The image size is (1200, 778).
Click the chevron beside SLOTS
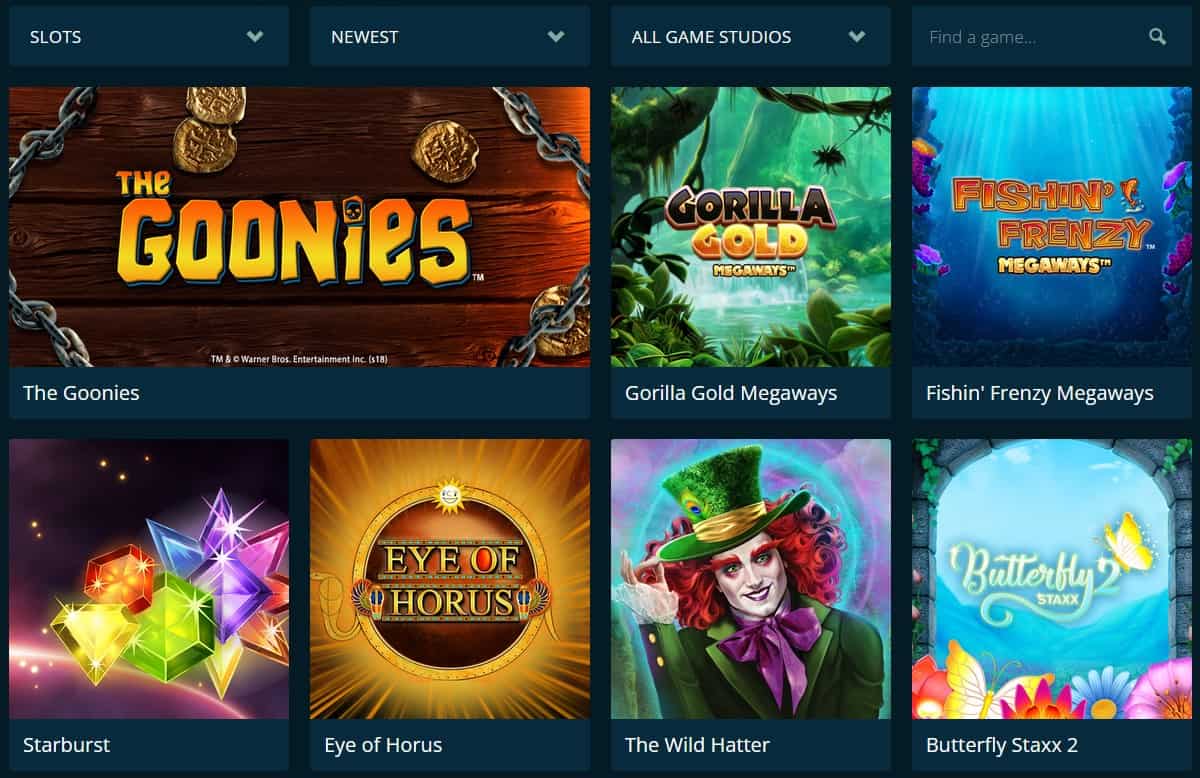pyautogui.click(x=255, y=37)
